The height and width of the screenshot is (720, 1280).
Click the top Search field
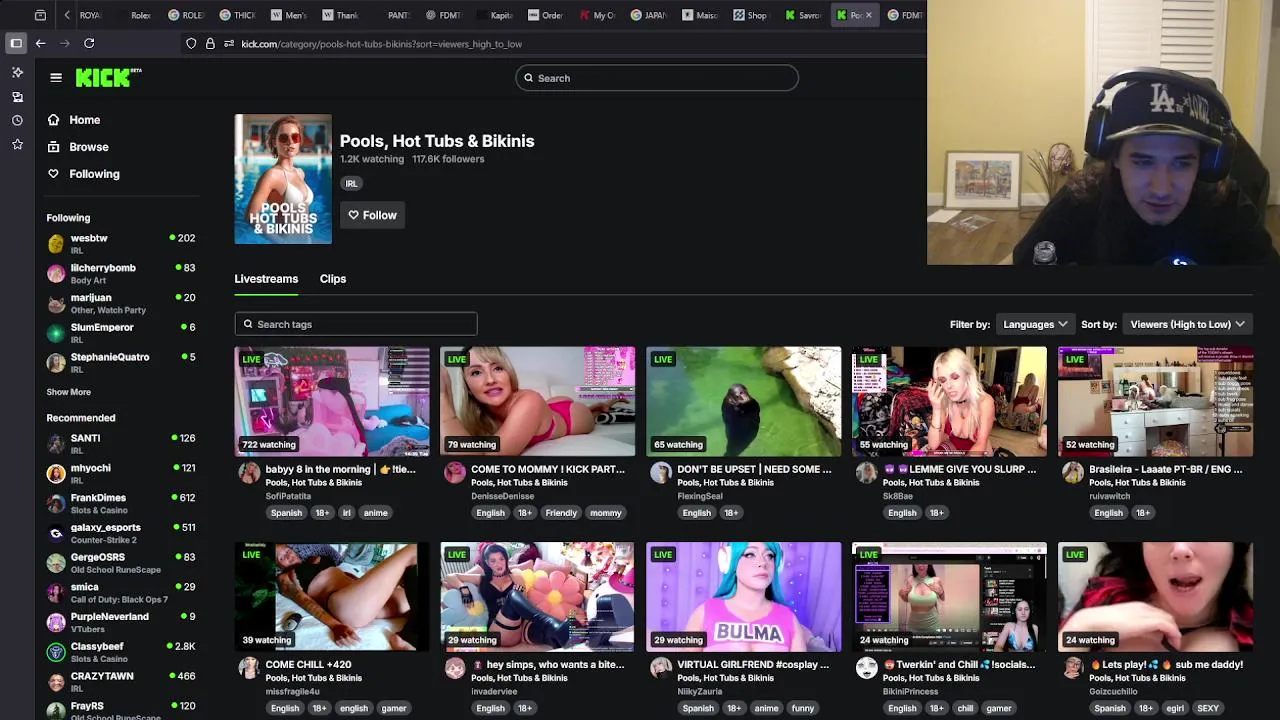[x=657, y=78]
